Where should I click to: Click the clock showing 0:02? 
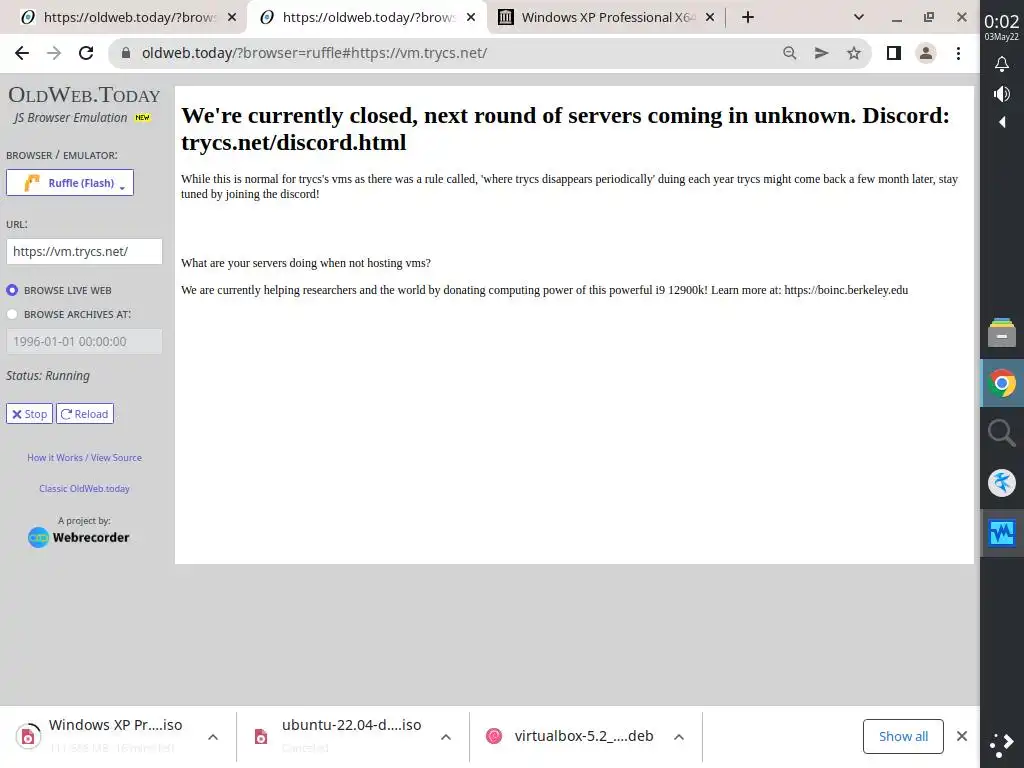click(1002, 22)
